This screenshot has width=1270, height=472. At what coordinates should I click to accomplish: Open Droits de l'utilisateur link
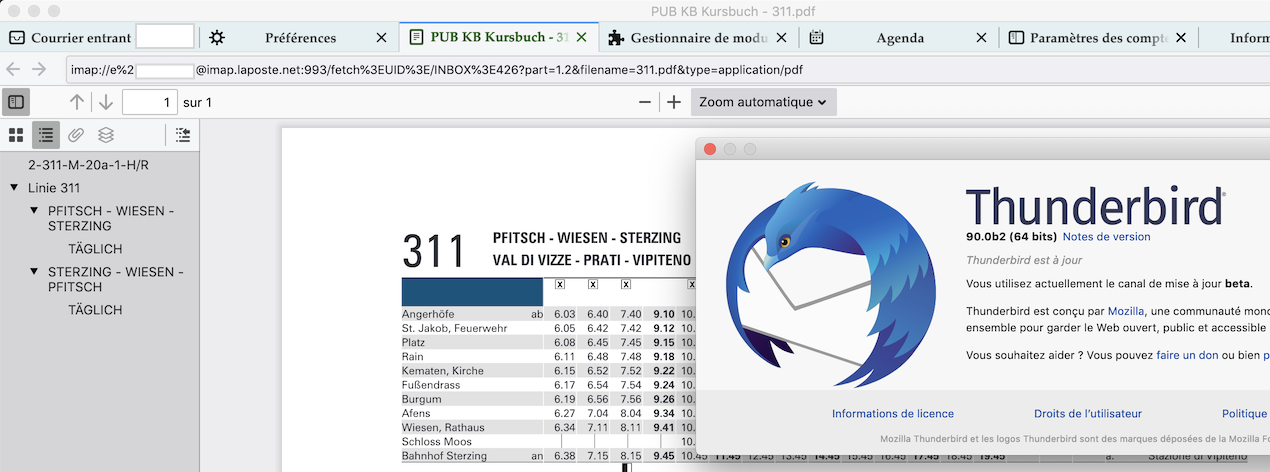pos(1088,414)
